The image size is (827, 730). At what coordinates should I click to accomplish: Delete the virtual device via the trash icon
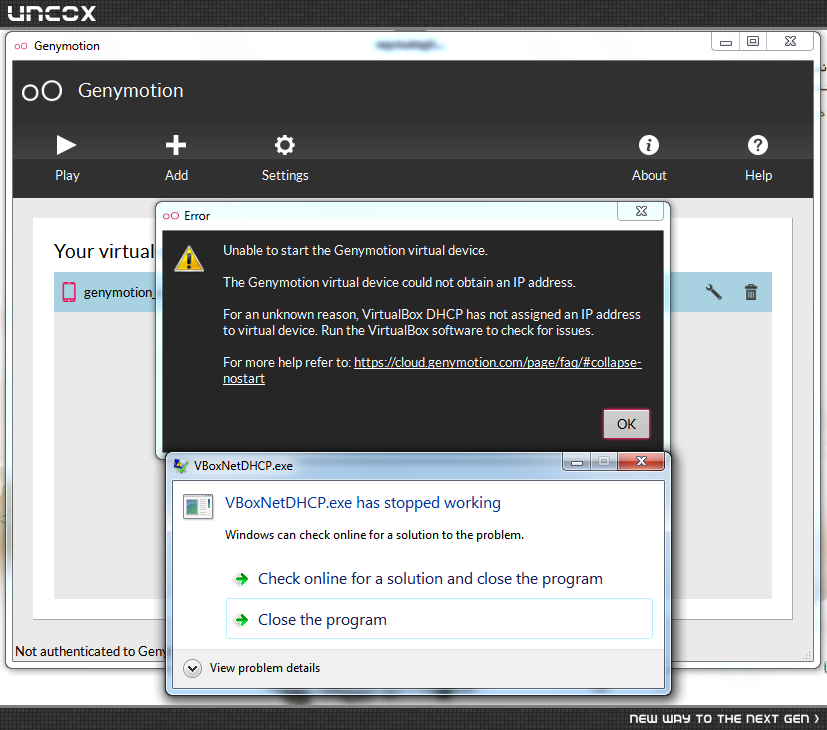click(751, 292)
